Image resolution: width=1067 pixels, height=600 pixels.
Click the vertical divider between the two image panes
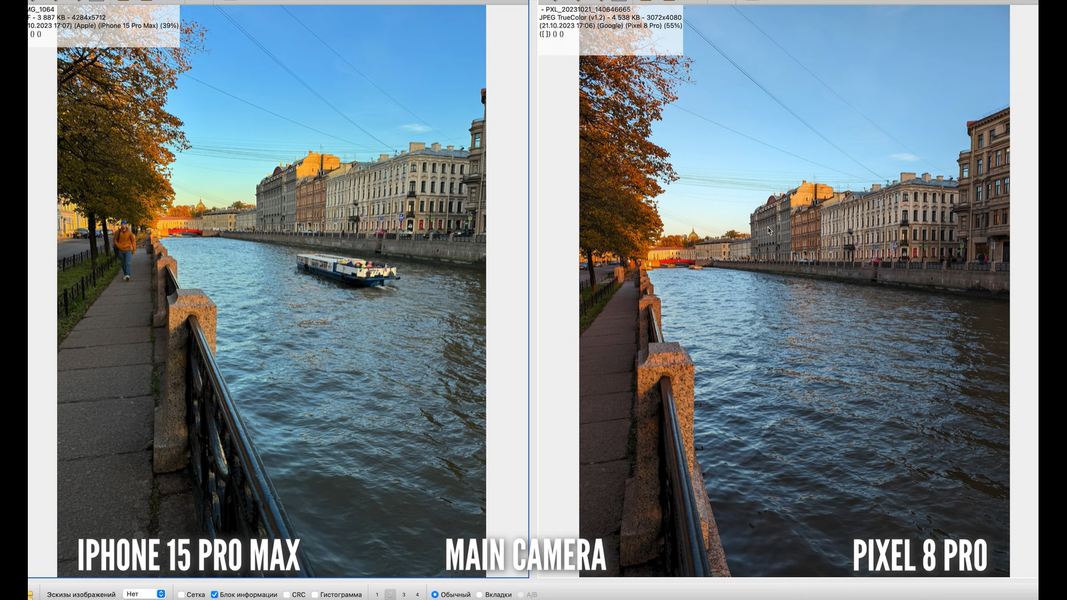[x=529, y=290]
